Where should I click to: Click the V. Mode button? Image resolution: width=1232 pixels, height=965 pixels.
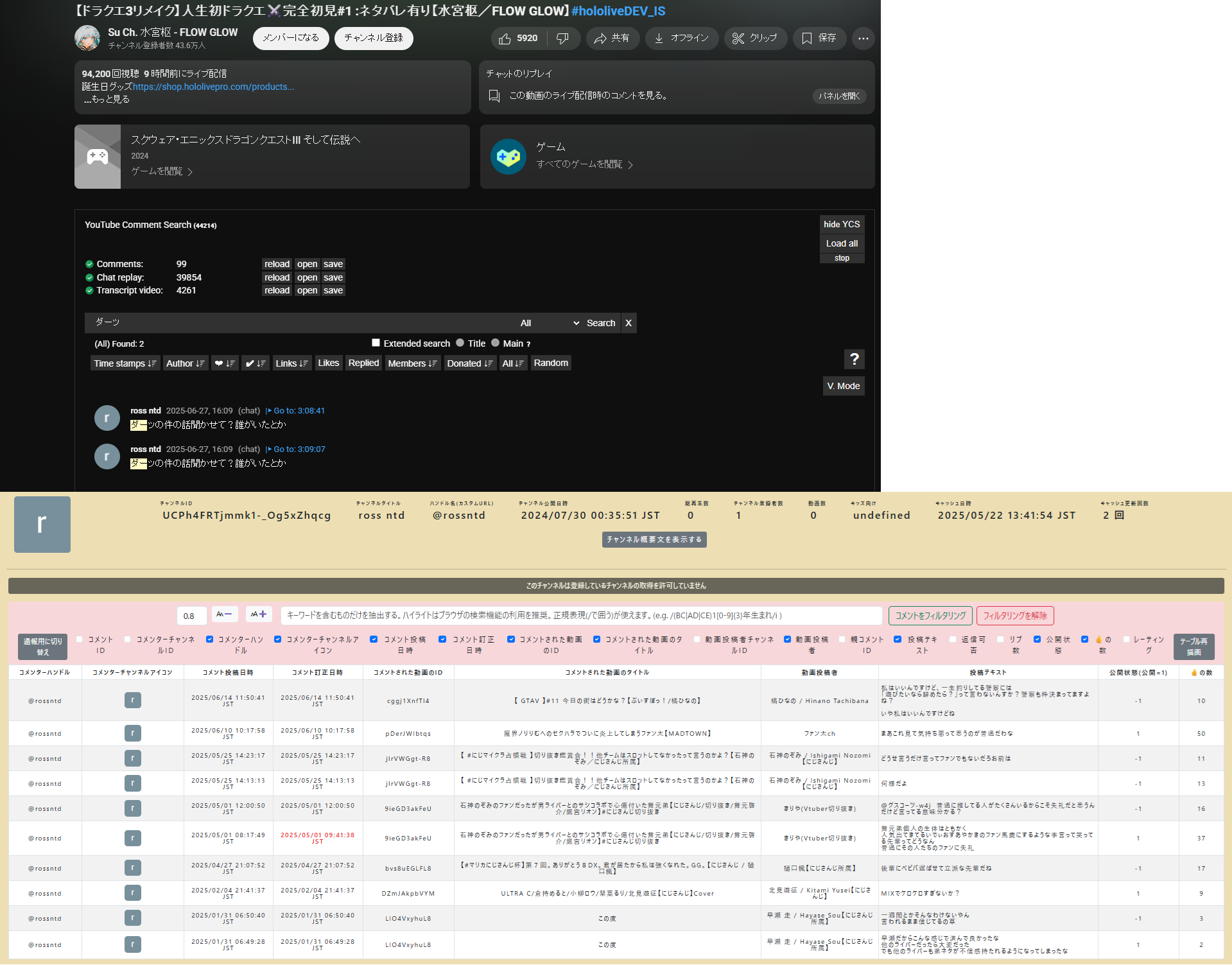844,386
